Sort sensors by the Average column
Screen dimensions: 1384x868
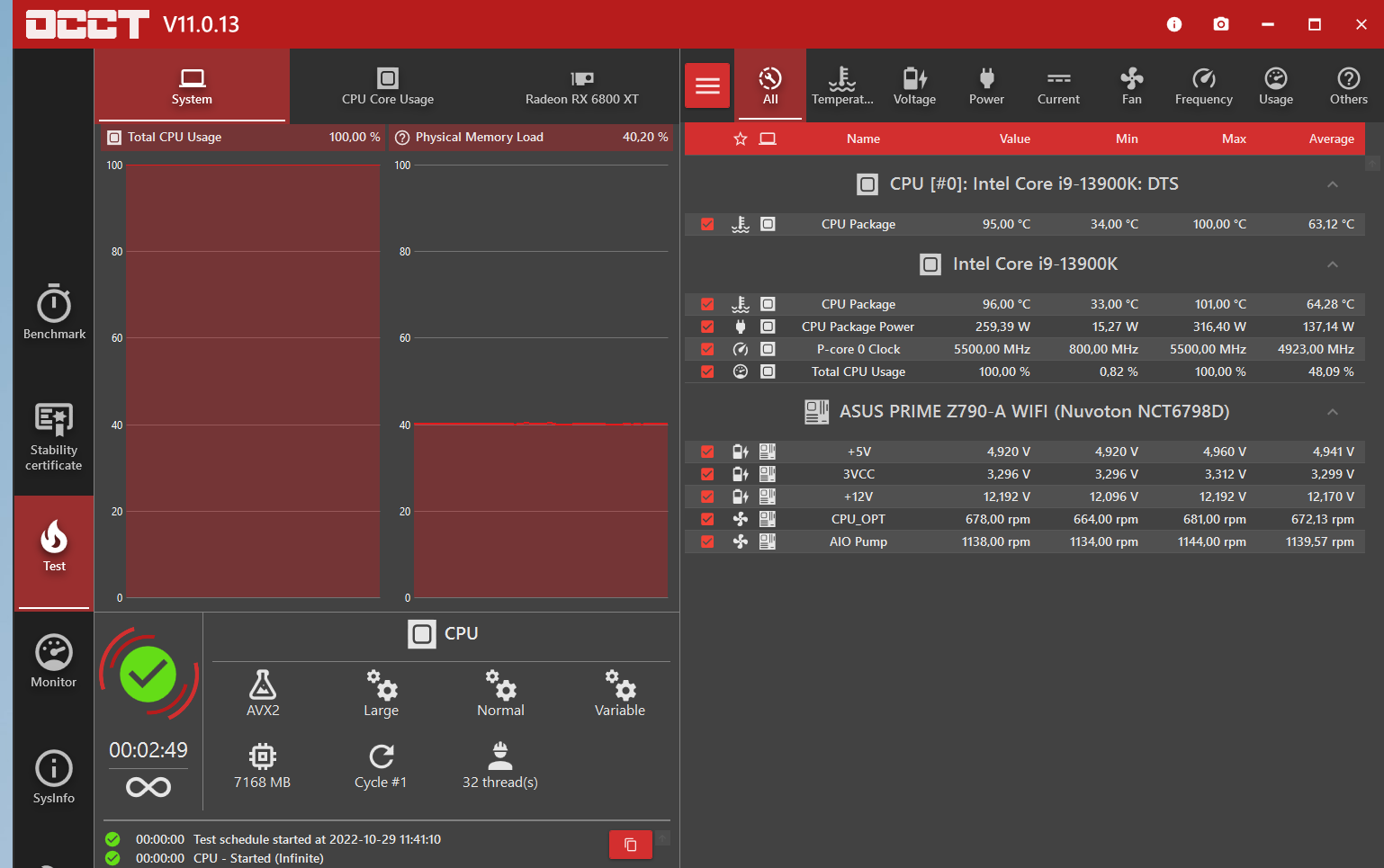(x=1332, y=139)
